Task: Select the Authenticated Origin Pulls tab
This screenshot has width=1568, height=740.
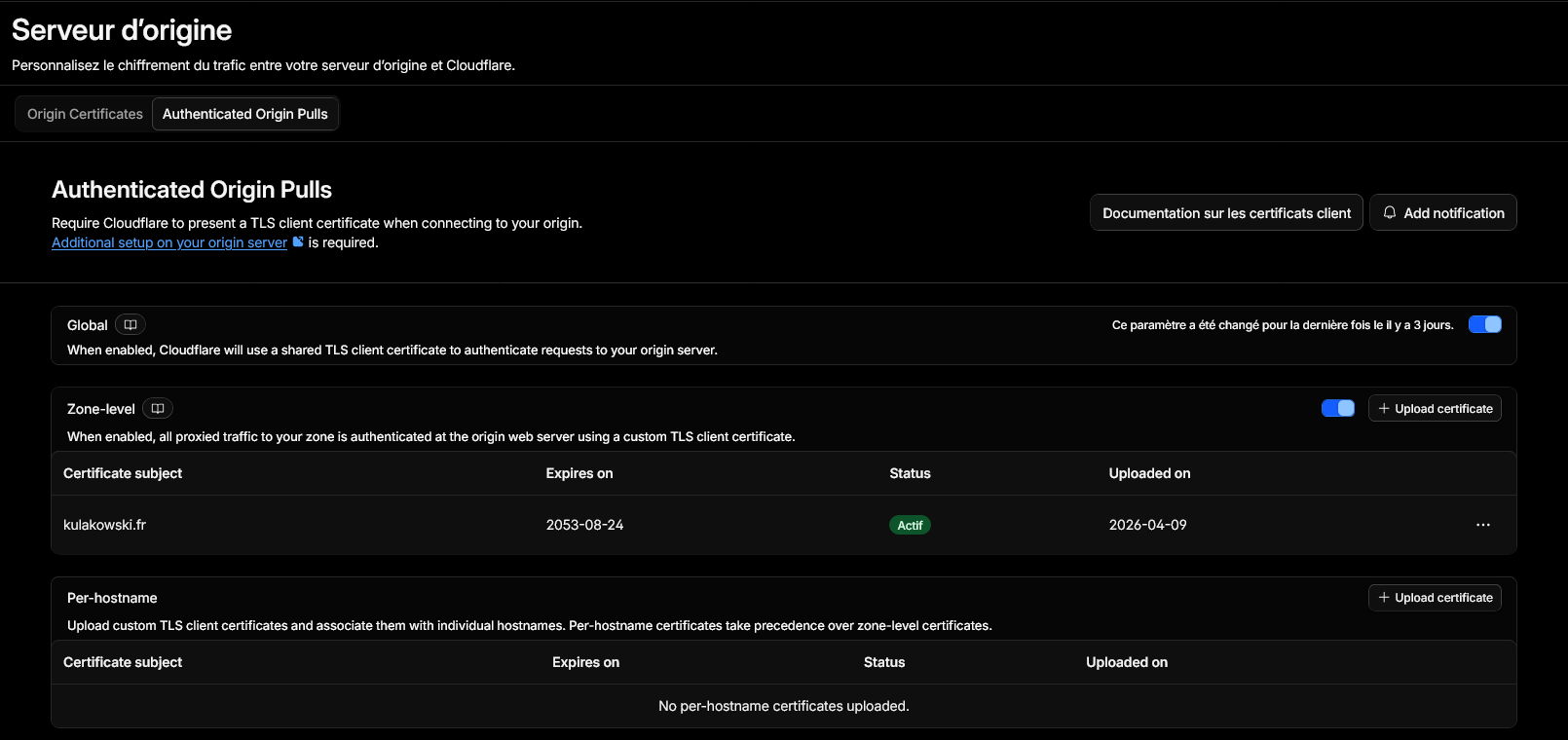Action: click(x=244, y=114)
